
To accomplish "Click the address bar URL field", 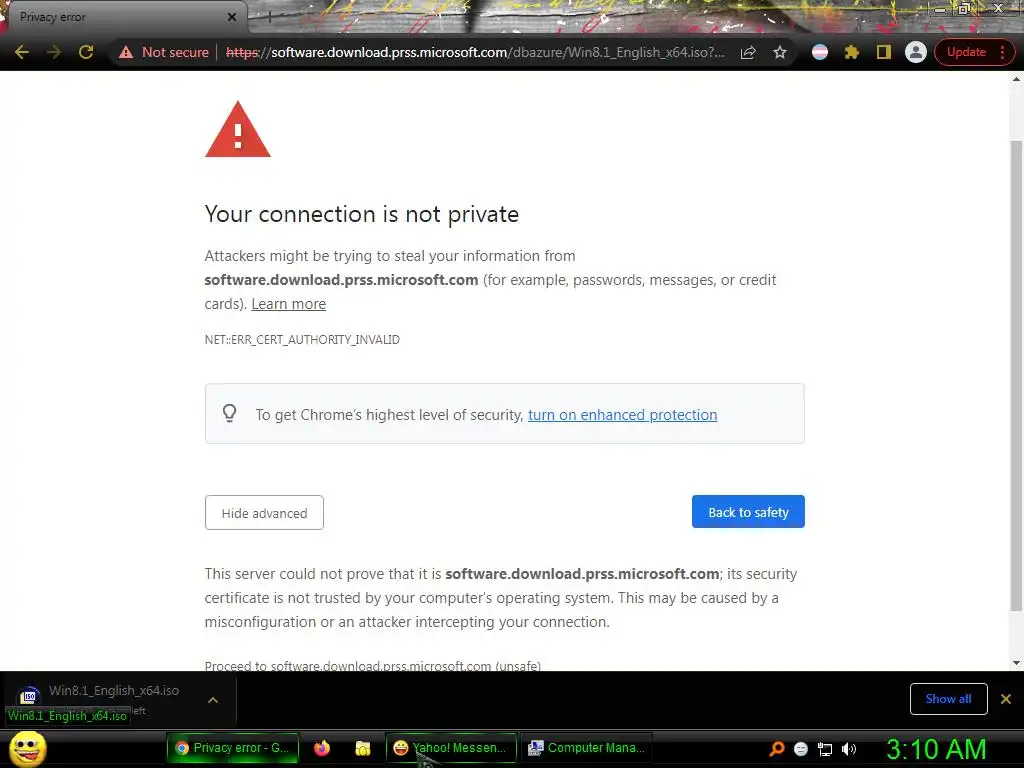I will [x=475, y=52].
